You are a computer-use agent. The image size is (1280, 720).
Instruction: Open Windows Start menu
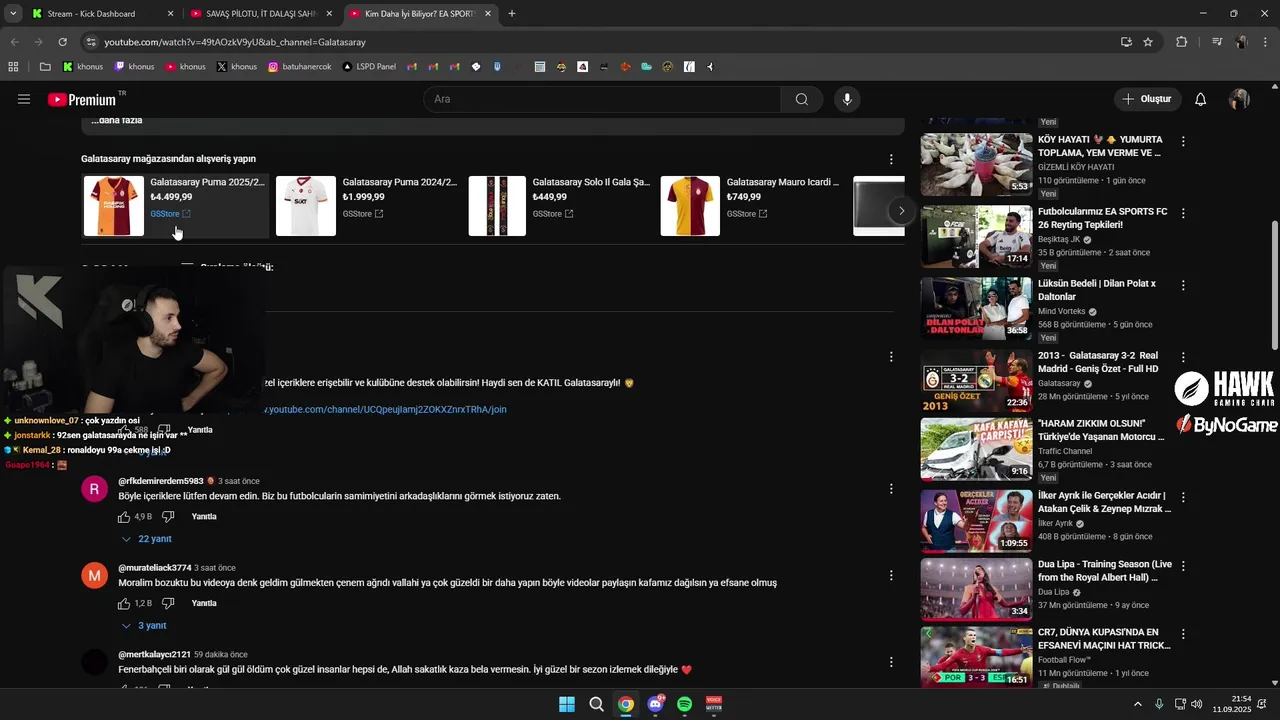[567, 704]
